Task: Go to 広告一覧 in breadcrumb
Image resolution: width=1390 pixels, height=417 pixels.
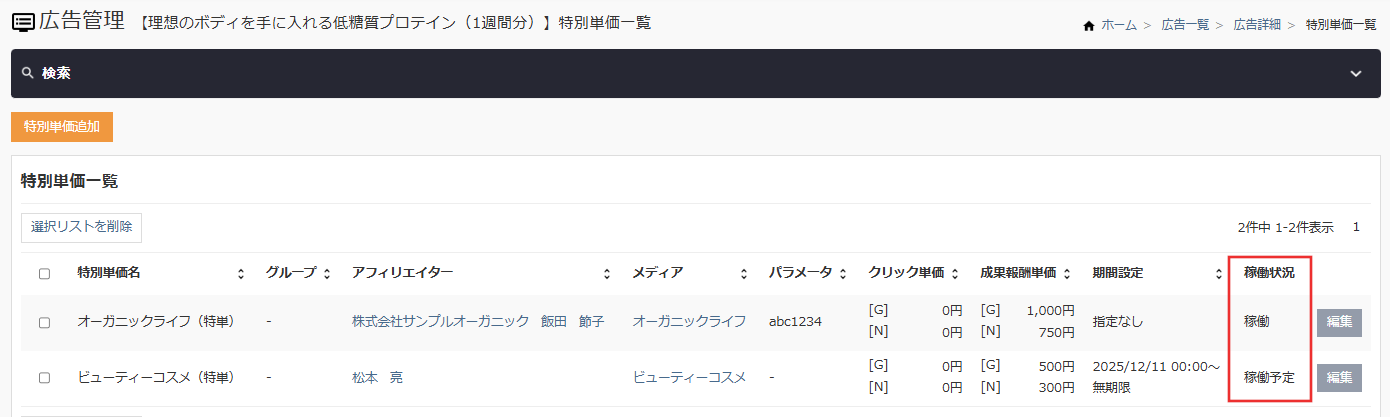Action: [1186, 25]
